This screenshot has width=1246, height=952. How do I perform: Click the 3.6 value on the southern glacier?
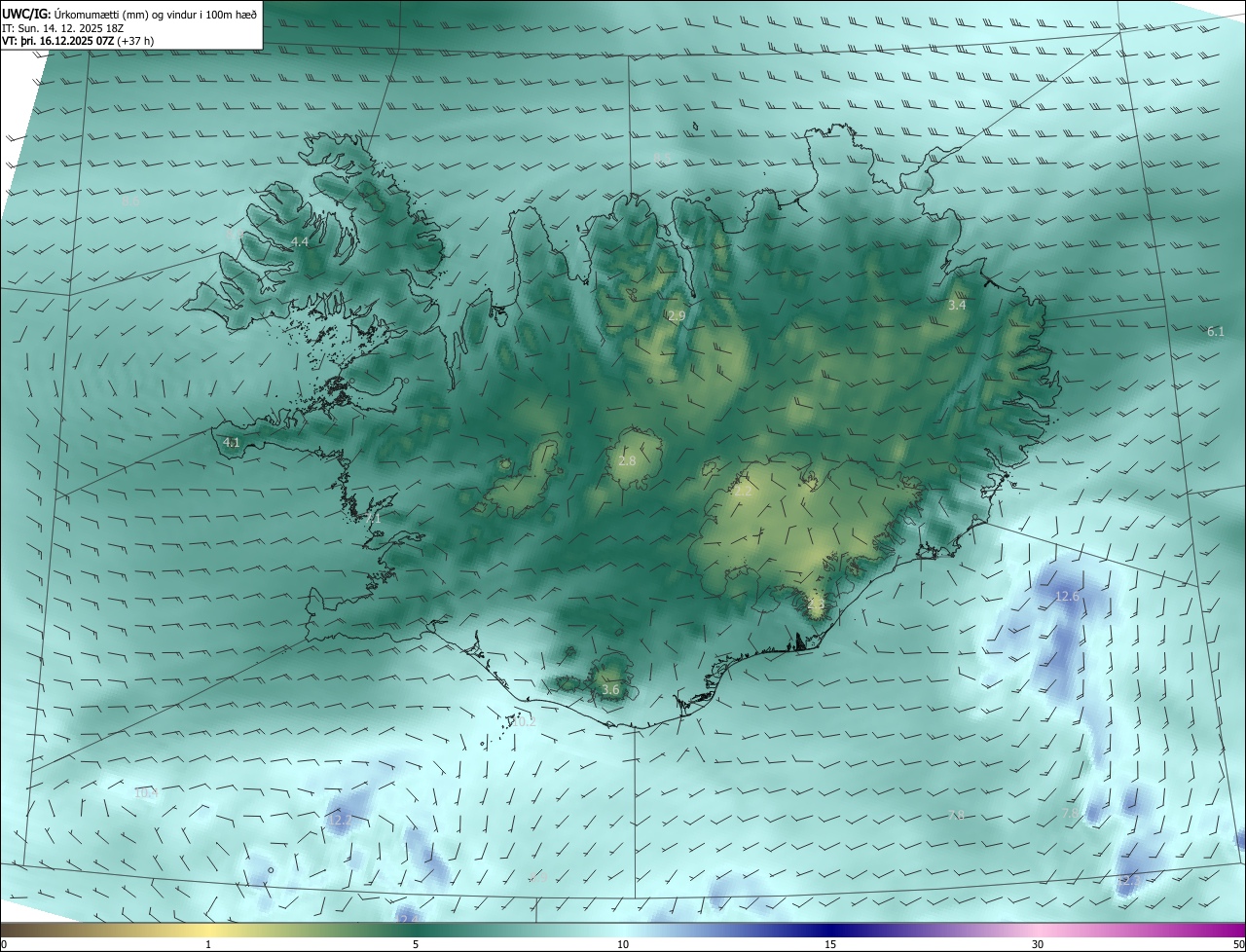[610, 689]
